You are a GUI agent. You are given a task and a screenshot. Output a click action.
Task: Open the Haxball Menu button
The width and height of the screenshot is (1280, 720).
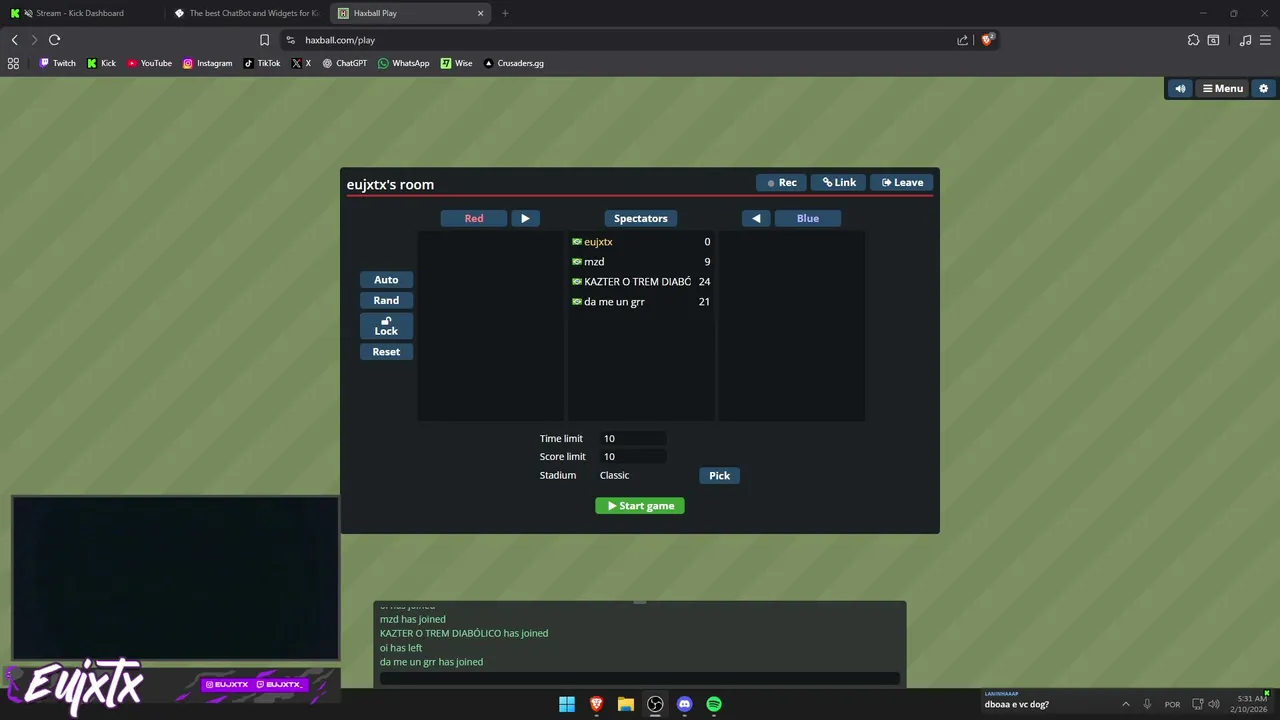[x=1223, y=89]
